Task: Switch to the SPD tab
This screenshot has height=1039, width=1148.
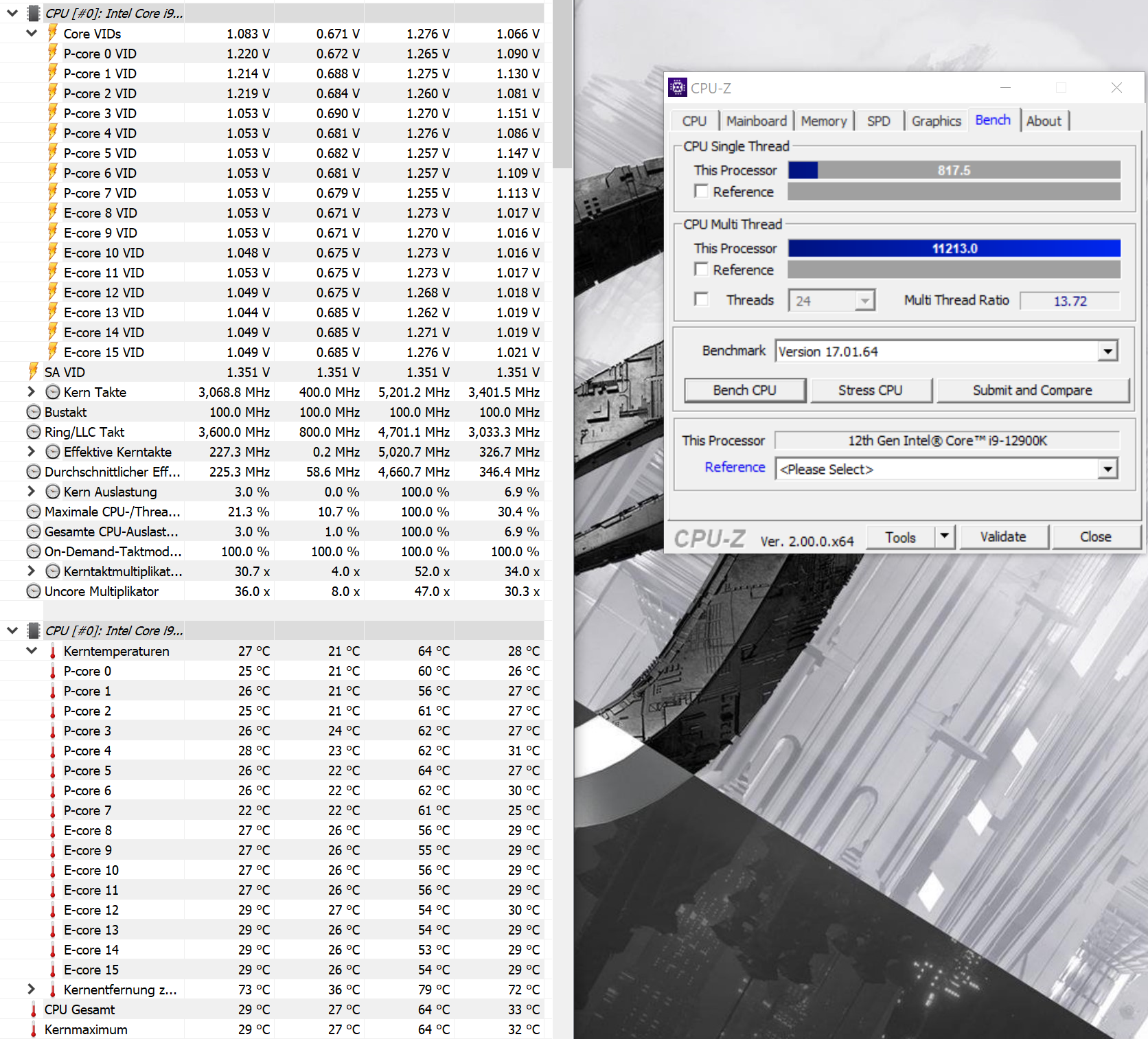Action: (878, 121)
